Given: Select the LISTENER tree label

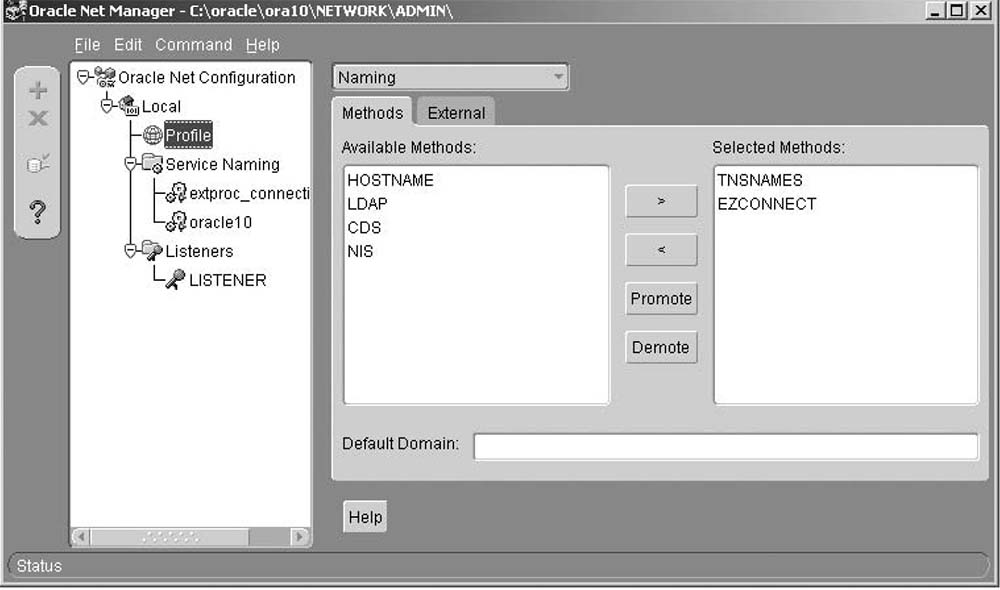Looking at the screenshot, I should 228,280.
